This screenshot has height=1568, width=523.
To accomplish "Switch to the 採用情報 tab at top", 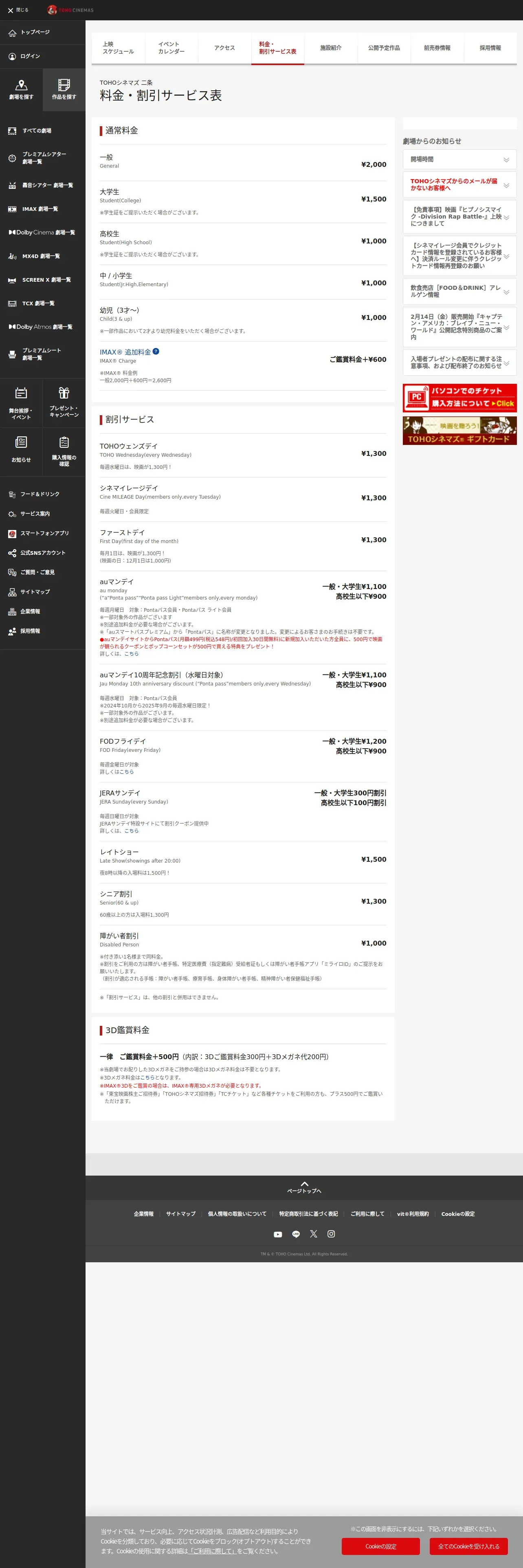I will pyautogui.click(x=490, y=48).
